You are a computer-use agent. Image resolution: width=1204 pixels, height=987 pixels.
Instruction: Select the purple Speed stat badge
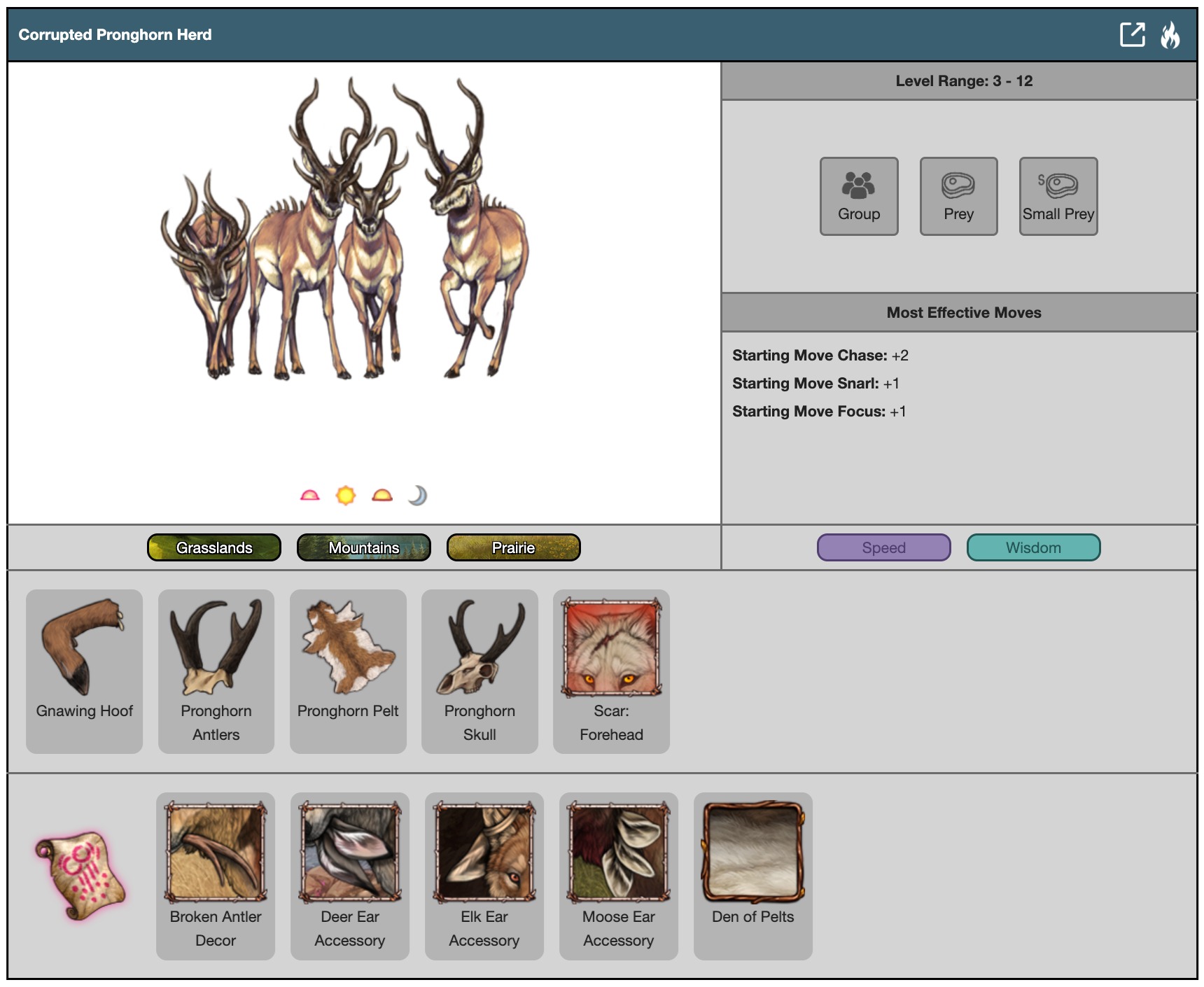pos(883,547)
